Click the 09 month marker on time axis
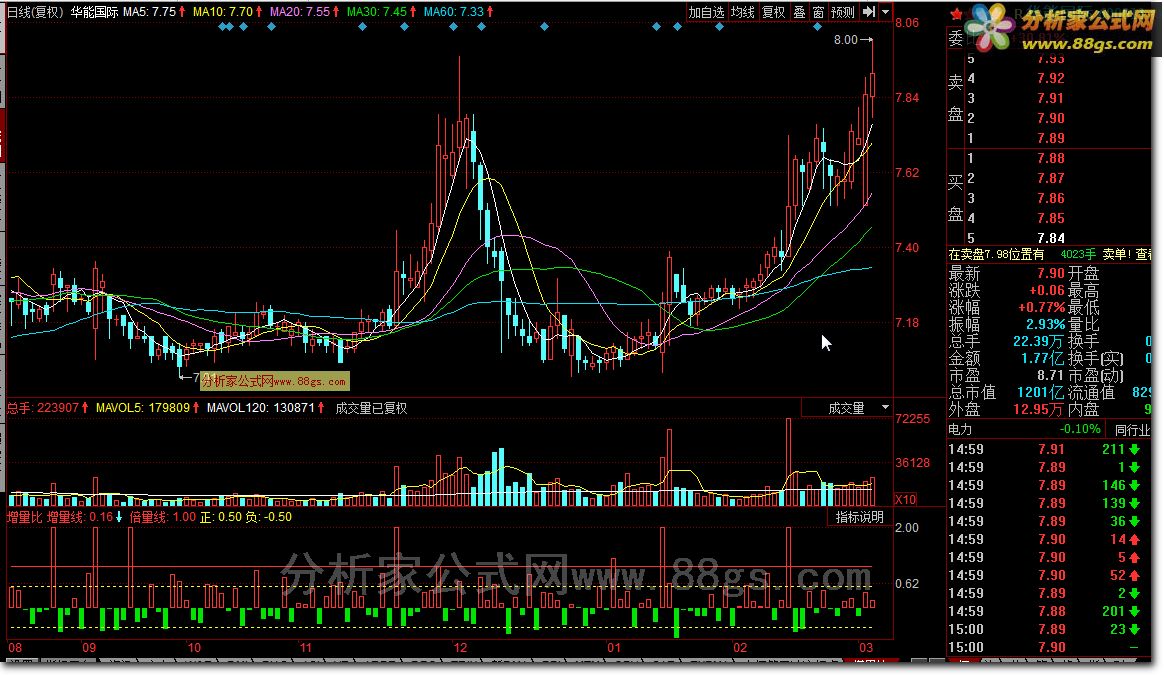Viewport: 1164px width, 675px height. point(89,648)
